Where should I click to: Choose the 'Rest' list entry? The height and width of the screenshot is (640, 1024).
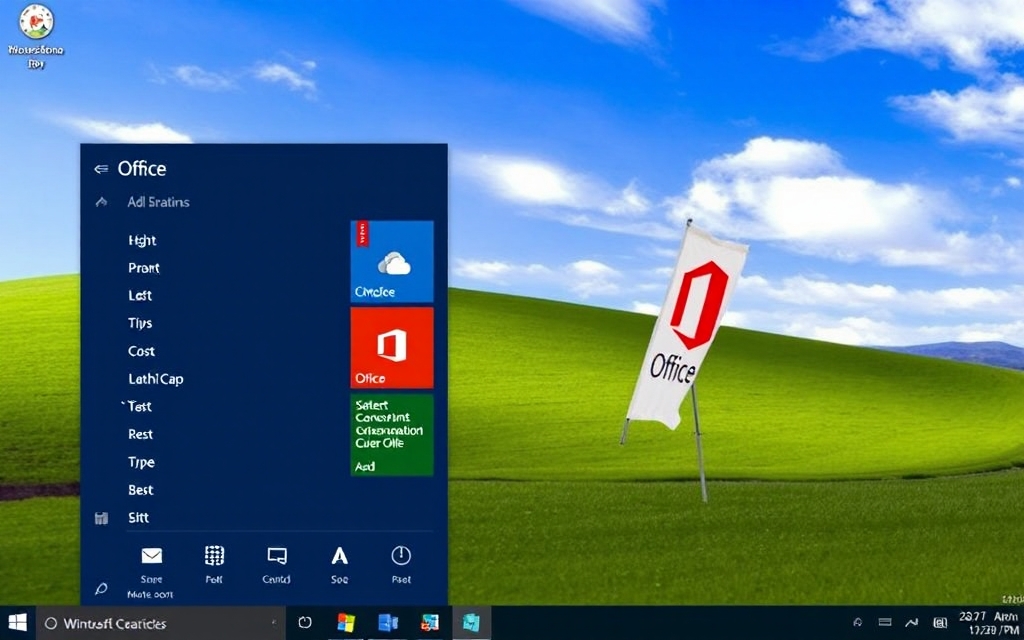(140, 434)
